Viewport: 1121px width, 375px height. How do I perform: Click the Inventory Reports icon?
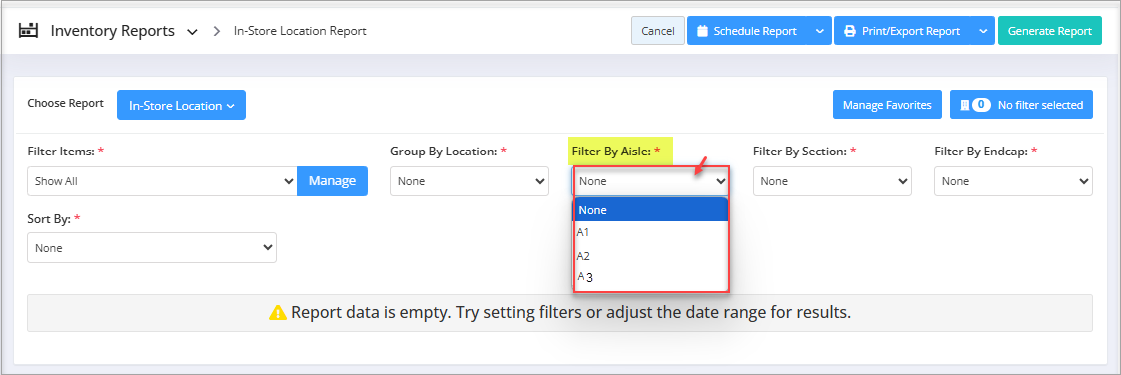(x=28, y=31)
